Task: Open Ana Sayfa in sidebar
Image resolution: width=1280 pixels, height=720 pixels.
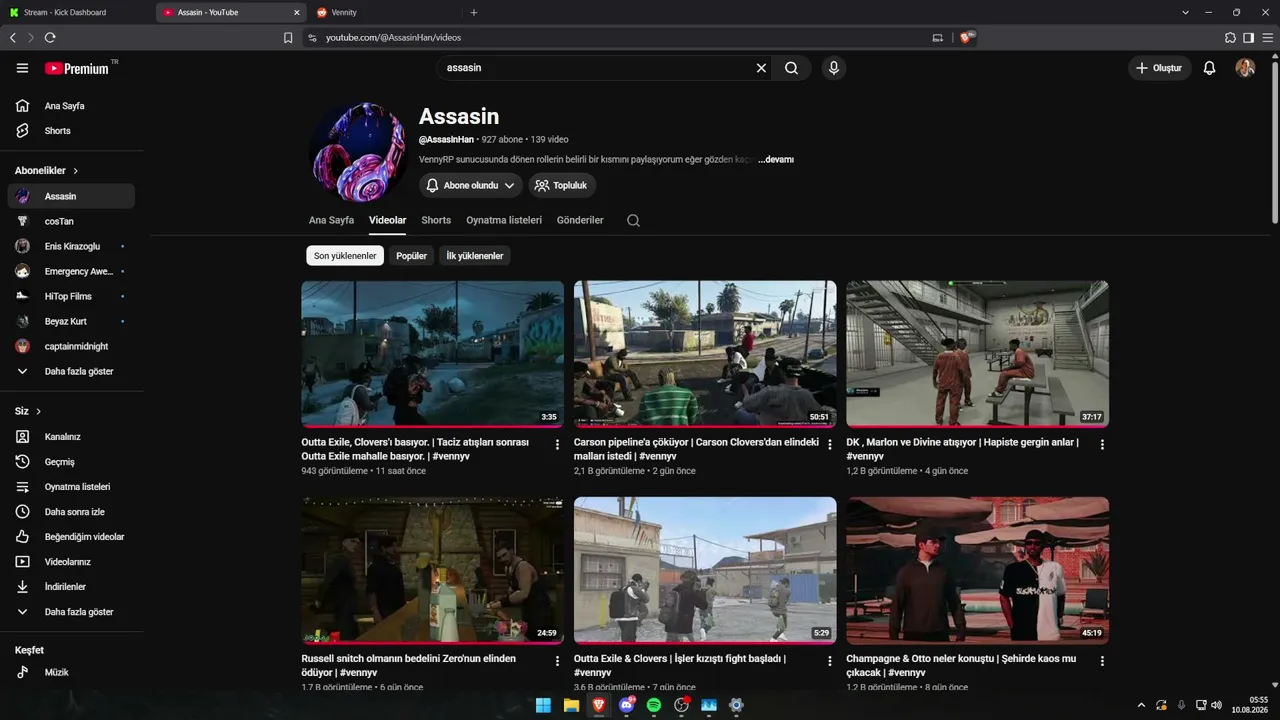Action: (x=71, y=106)
